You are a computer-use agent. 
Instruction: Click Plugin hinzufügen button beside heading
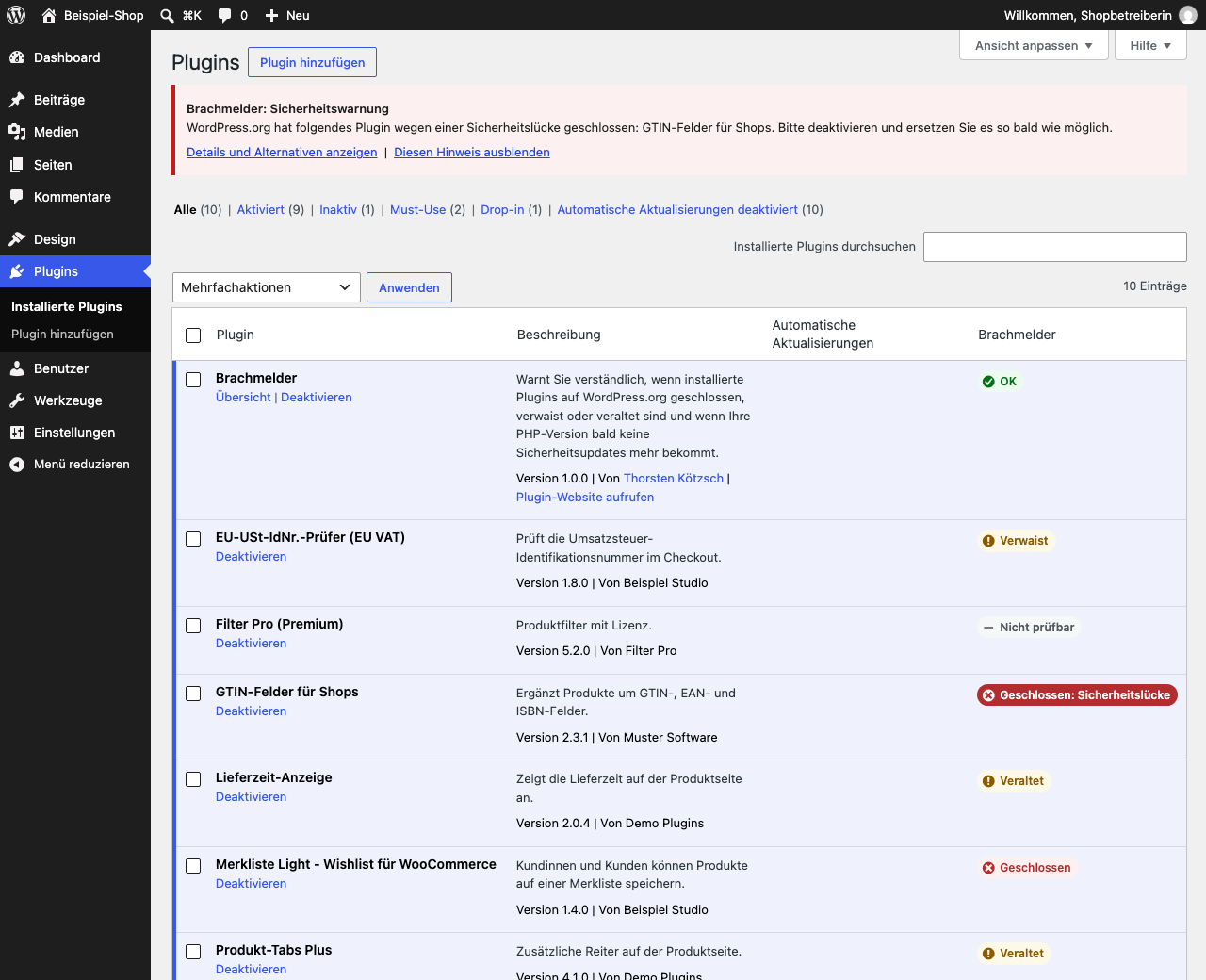pyautogui.click(x=312, y=62)
